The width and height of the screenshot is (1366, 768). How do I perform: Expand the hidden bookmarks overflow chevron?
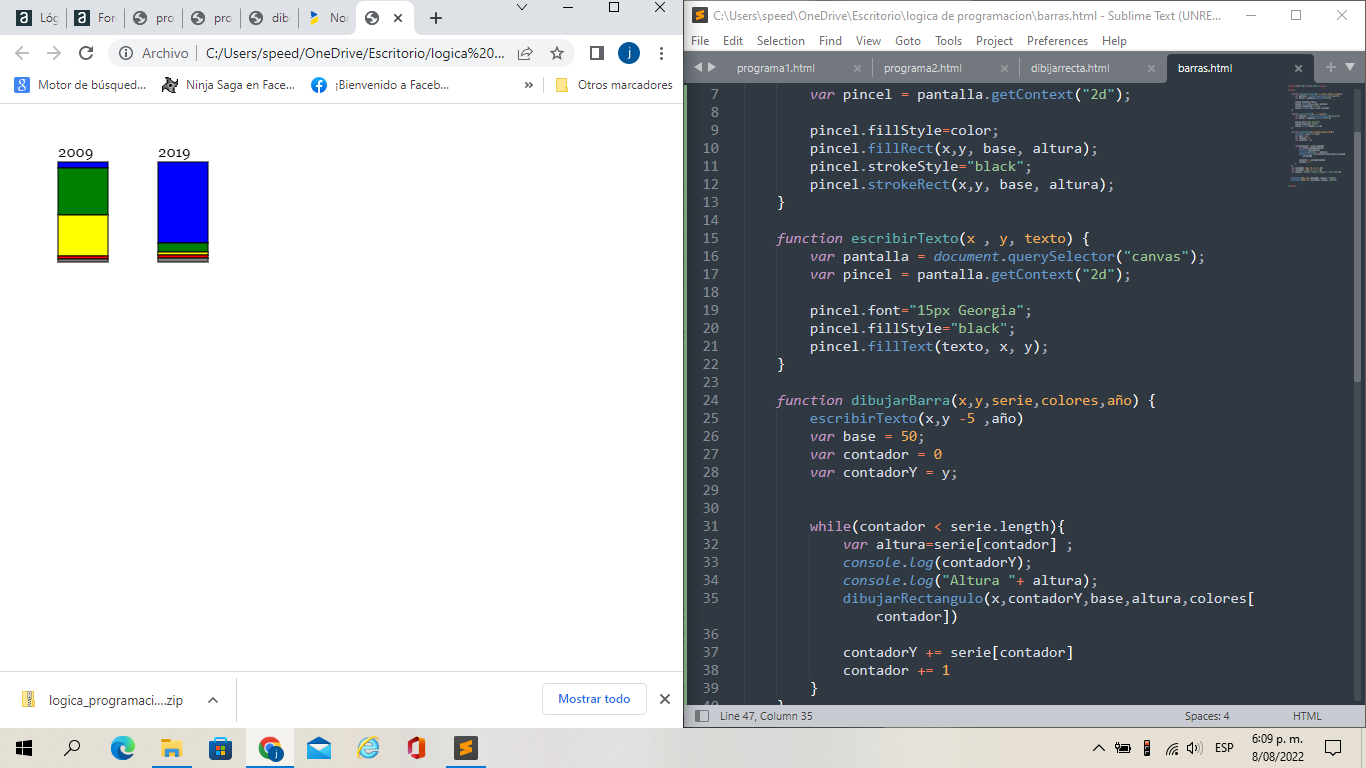click(529, 85)
